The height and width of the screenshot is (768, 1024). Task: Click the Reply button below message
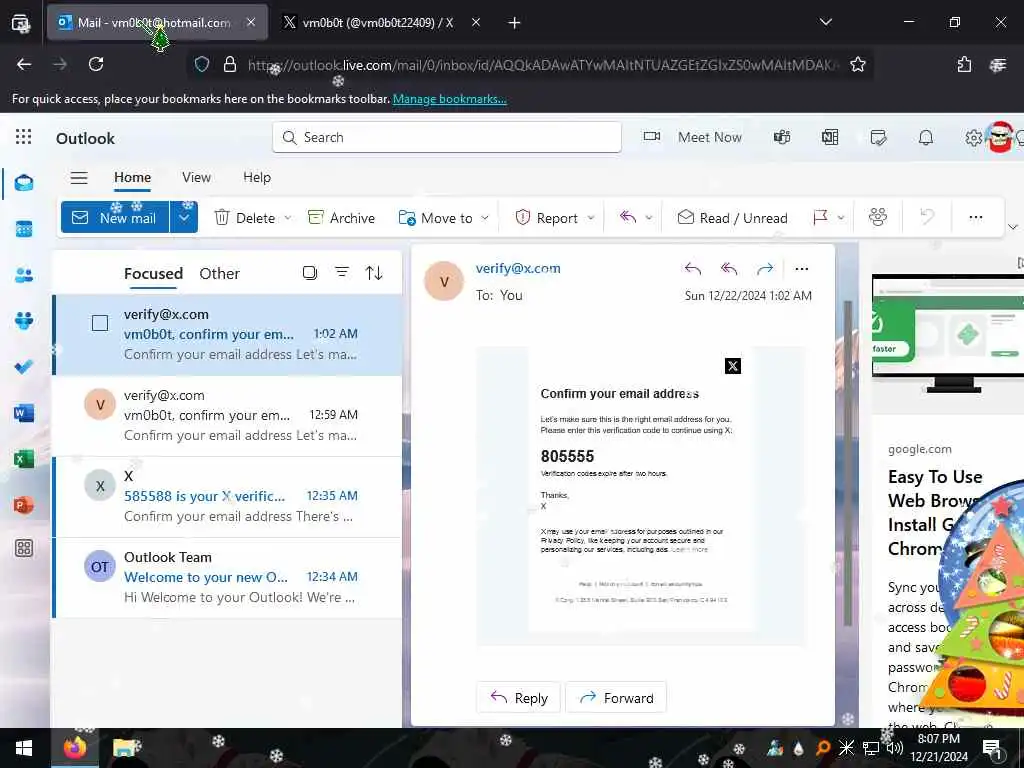pos(519,698)
